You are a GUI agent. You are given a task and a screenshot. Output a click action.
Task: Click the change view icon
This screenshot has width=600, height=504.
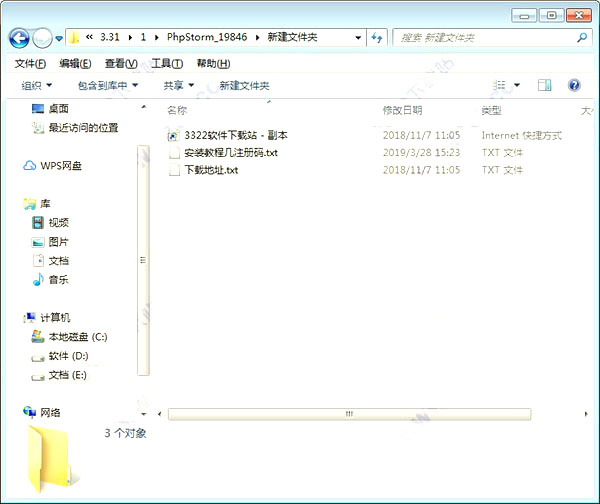click(499, 85)
